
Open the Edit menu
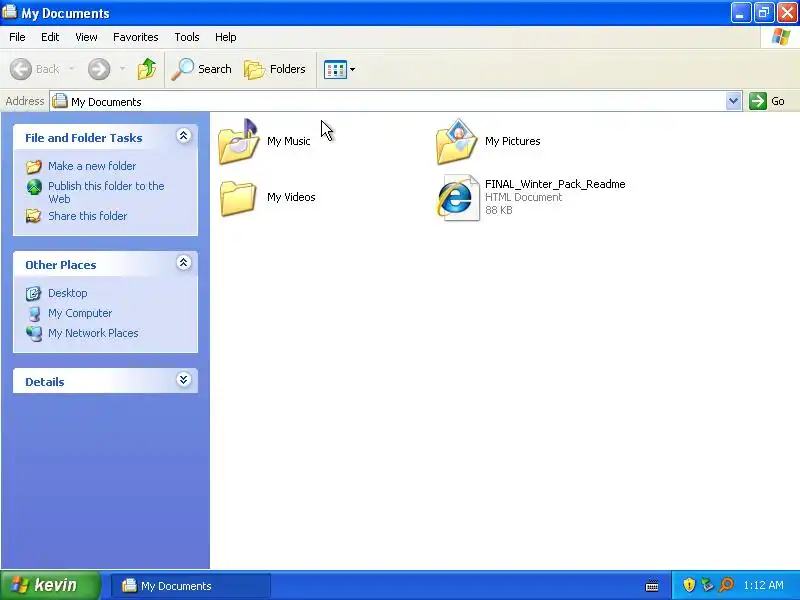[50, 37]
